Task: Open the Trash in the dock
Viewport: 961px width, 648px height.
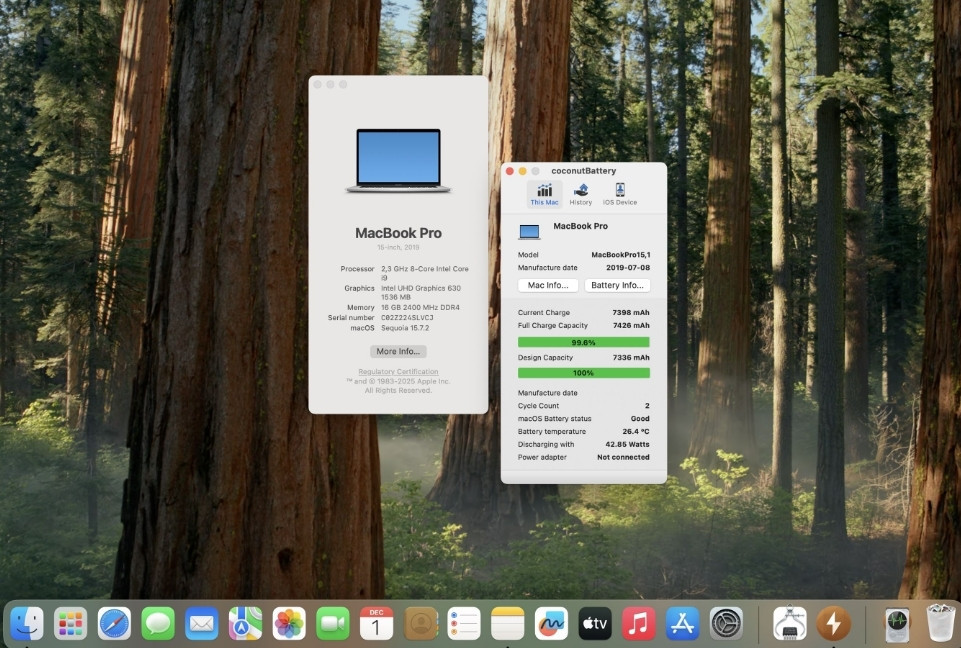Action: 940,623
